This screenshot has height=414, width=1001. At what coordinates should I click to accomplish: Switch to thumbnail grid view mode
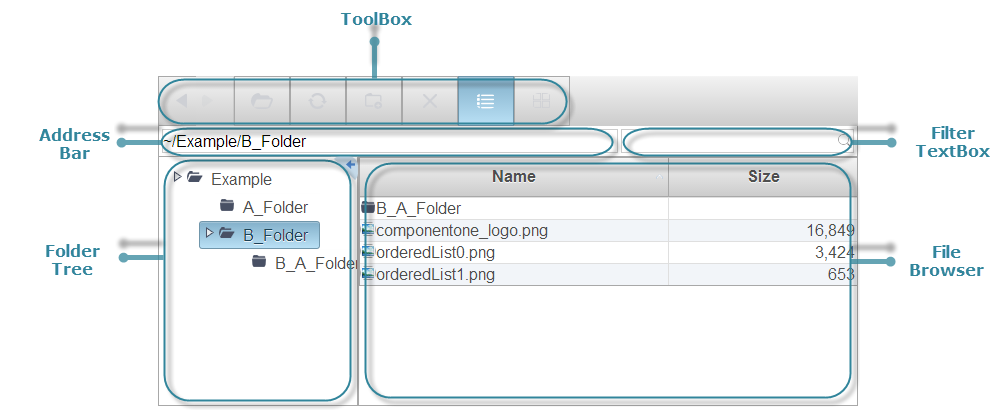[x=540, y=101]
